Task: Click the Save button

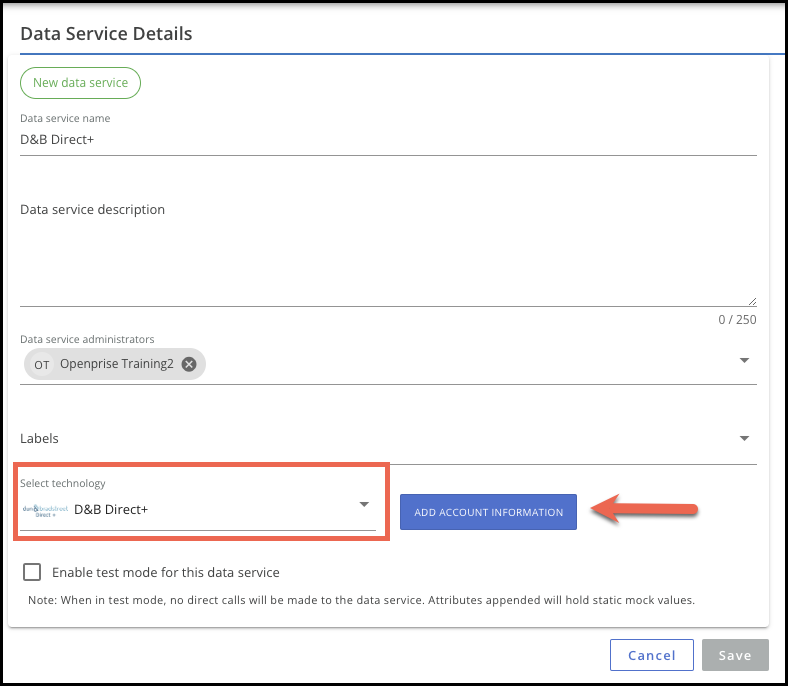Action: coord(735,655)
